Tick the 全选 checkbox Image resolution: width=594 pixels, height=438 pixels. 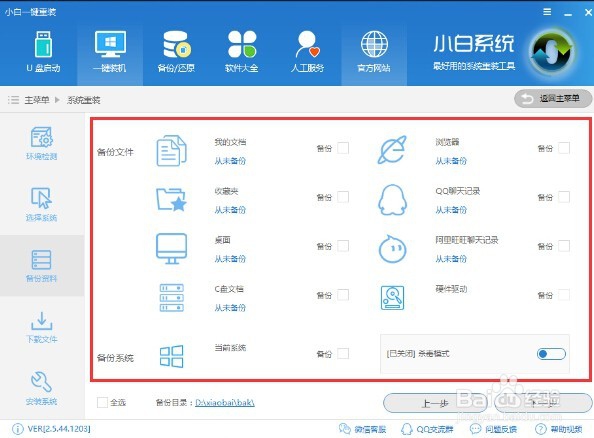point(102,402)
